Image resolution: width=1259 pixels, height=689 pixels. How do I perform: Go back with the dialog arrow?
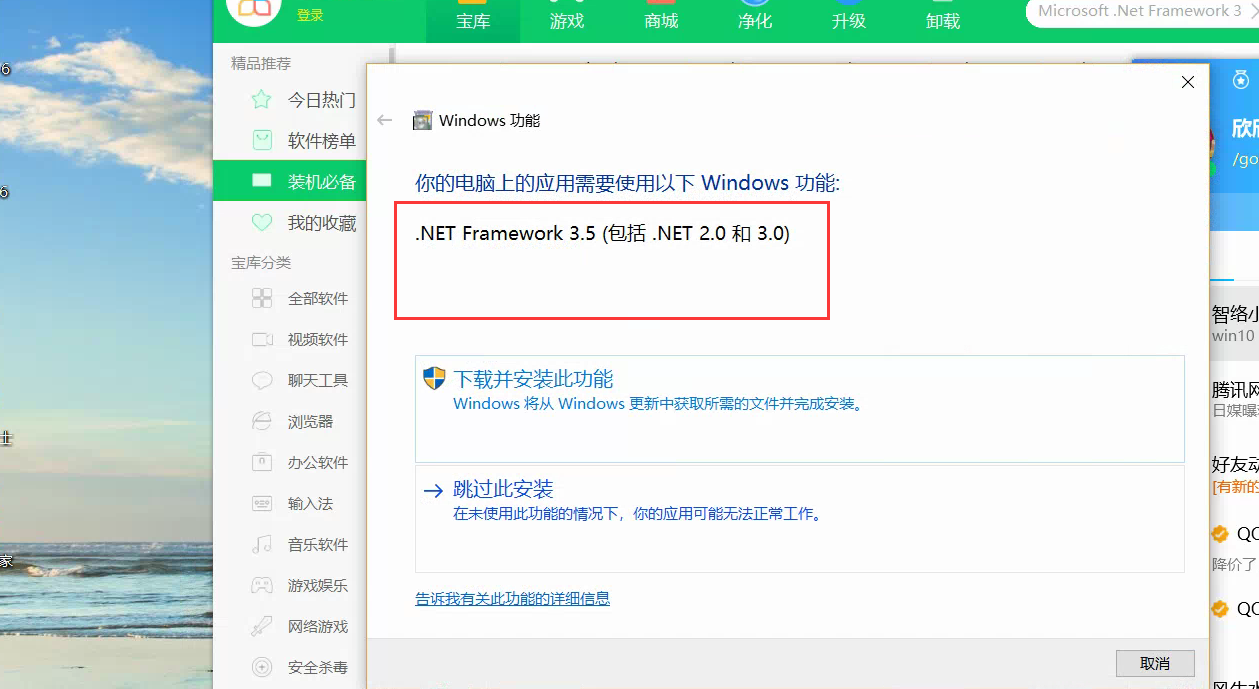point(385,120)
